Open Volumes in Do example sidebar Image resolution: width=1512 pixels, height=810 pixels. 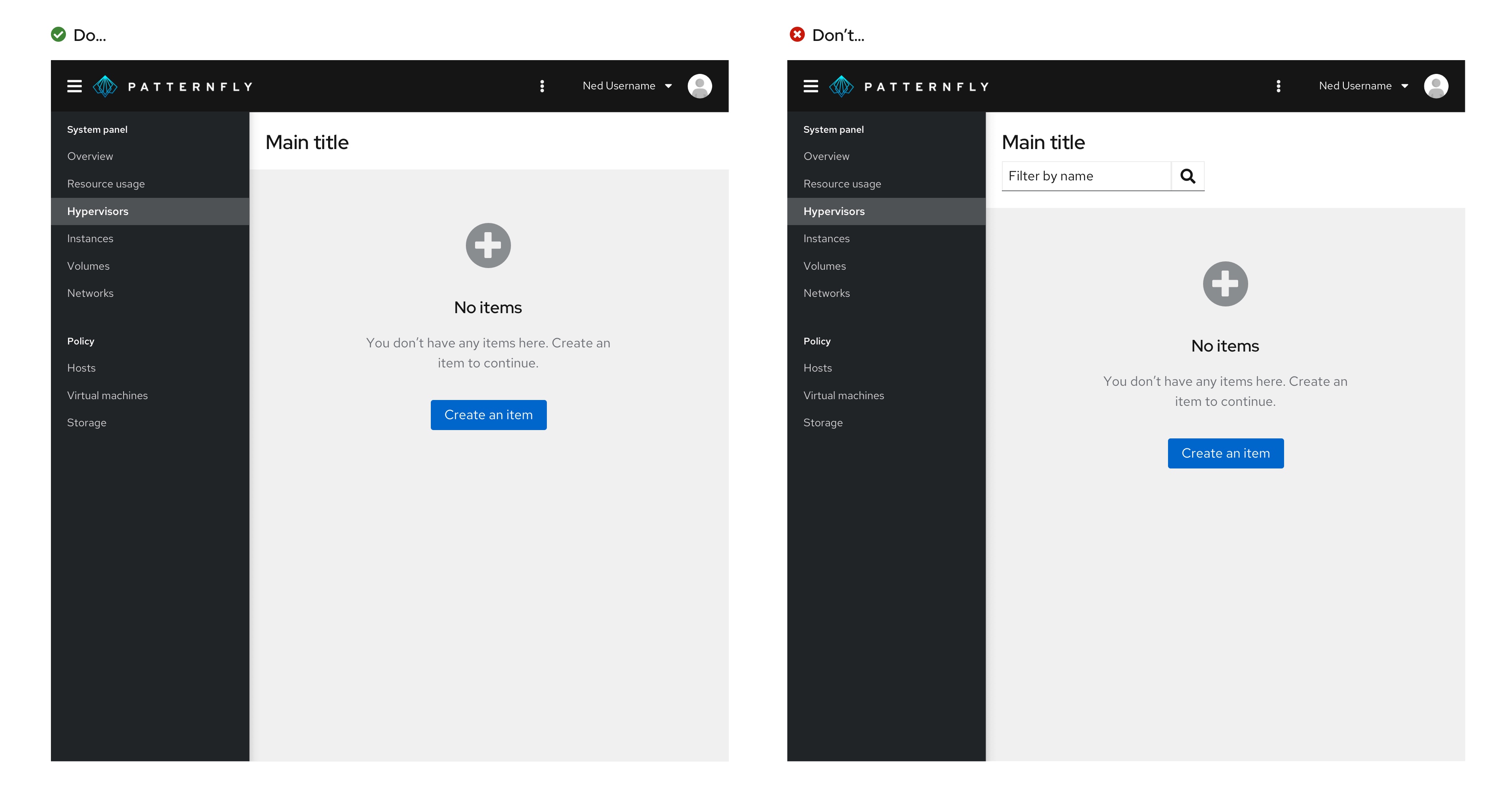coord(150,266)
